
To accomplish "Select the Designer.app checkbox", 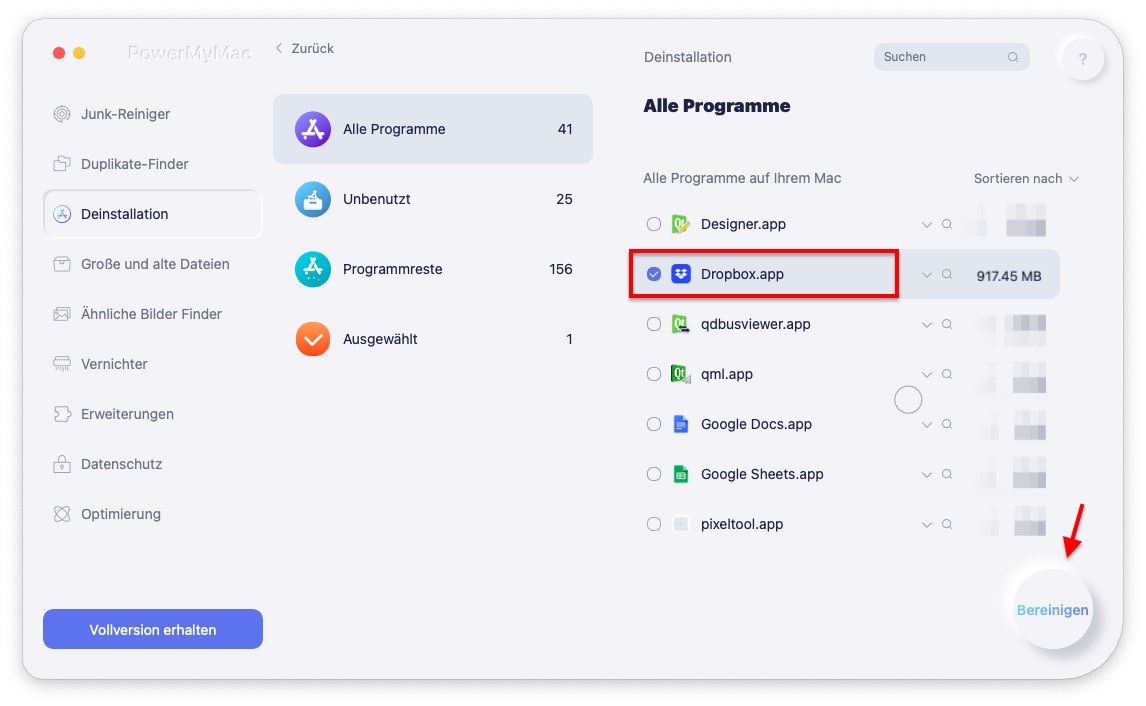I will coord(653,224).
